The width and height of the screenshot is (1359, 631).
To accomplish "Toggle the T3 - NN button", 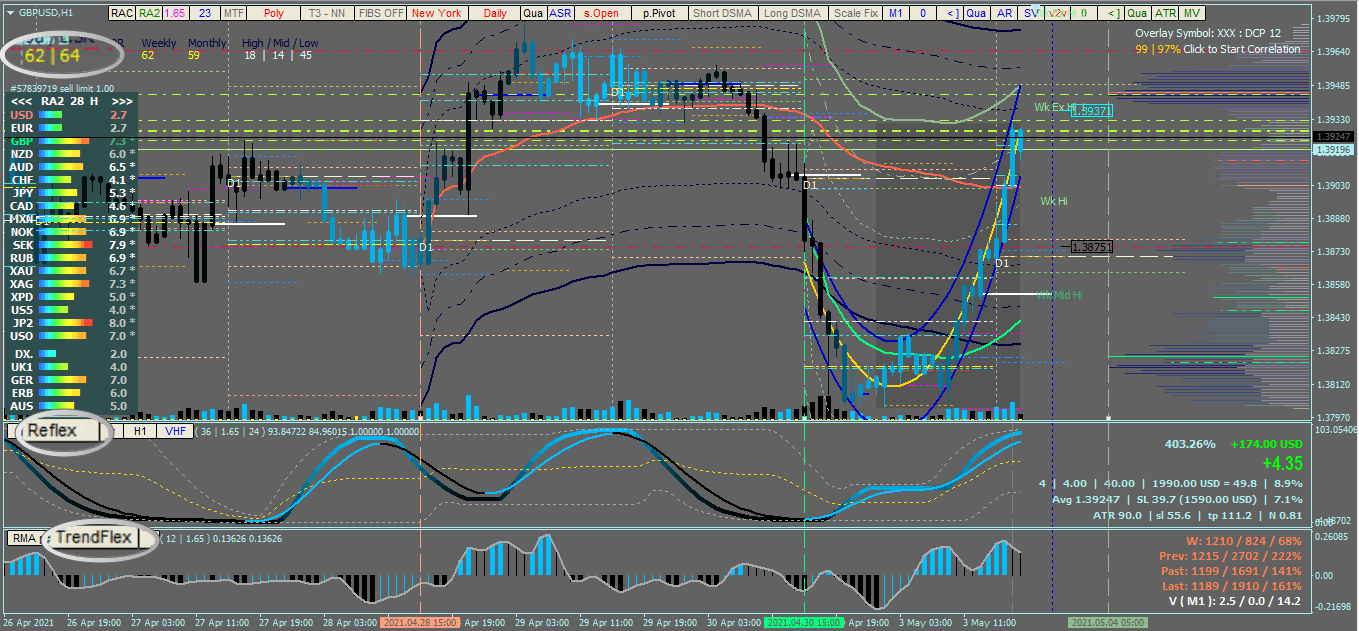I will point(327,13).
